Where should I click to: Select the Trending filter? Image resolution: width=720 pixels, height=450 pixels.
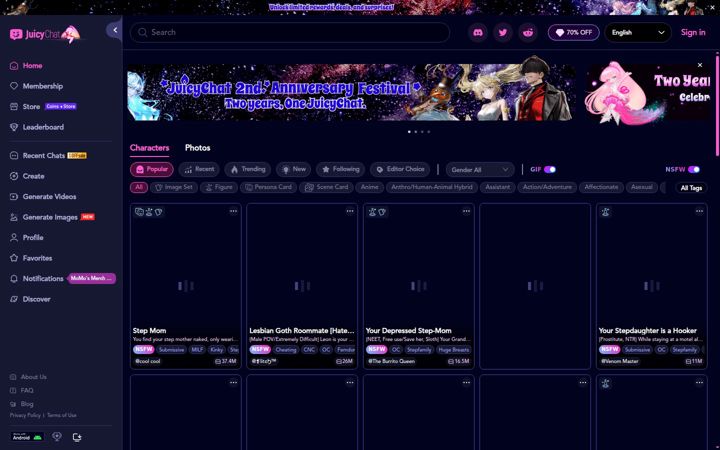(x=248, y=169)
